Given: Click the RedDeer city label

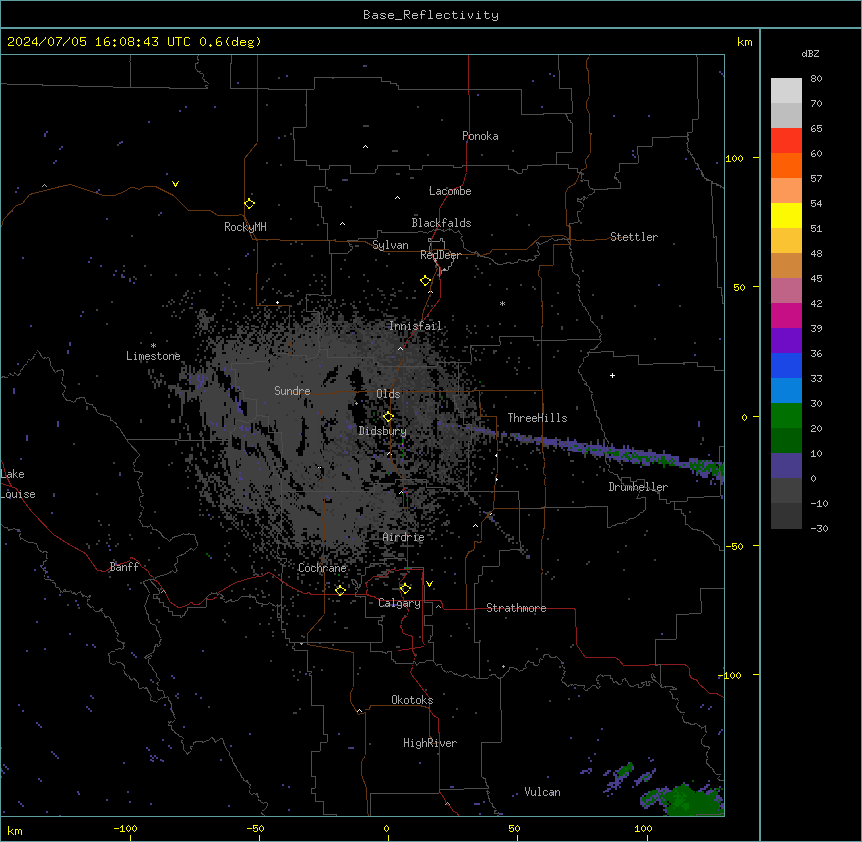Looking at the screenshot, I should coord(440,255).
